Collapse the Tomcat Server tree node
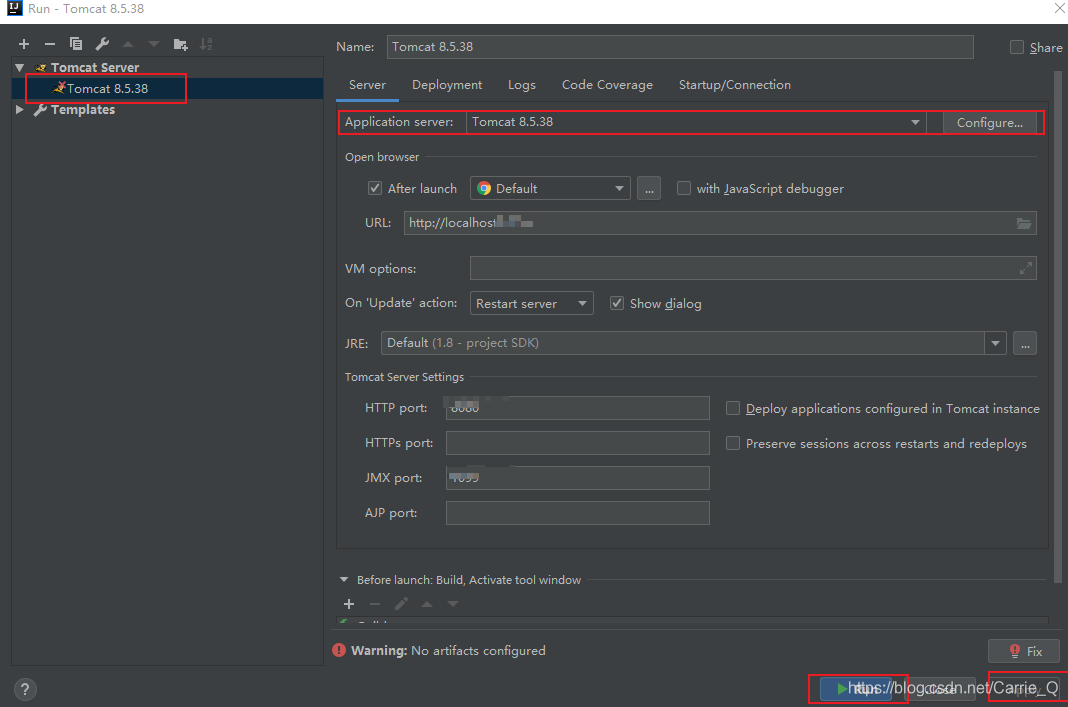This screenshot has height=707, width=1068. 20,67
